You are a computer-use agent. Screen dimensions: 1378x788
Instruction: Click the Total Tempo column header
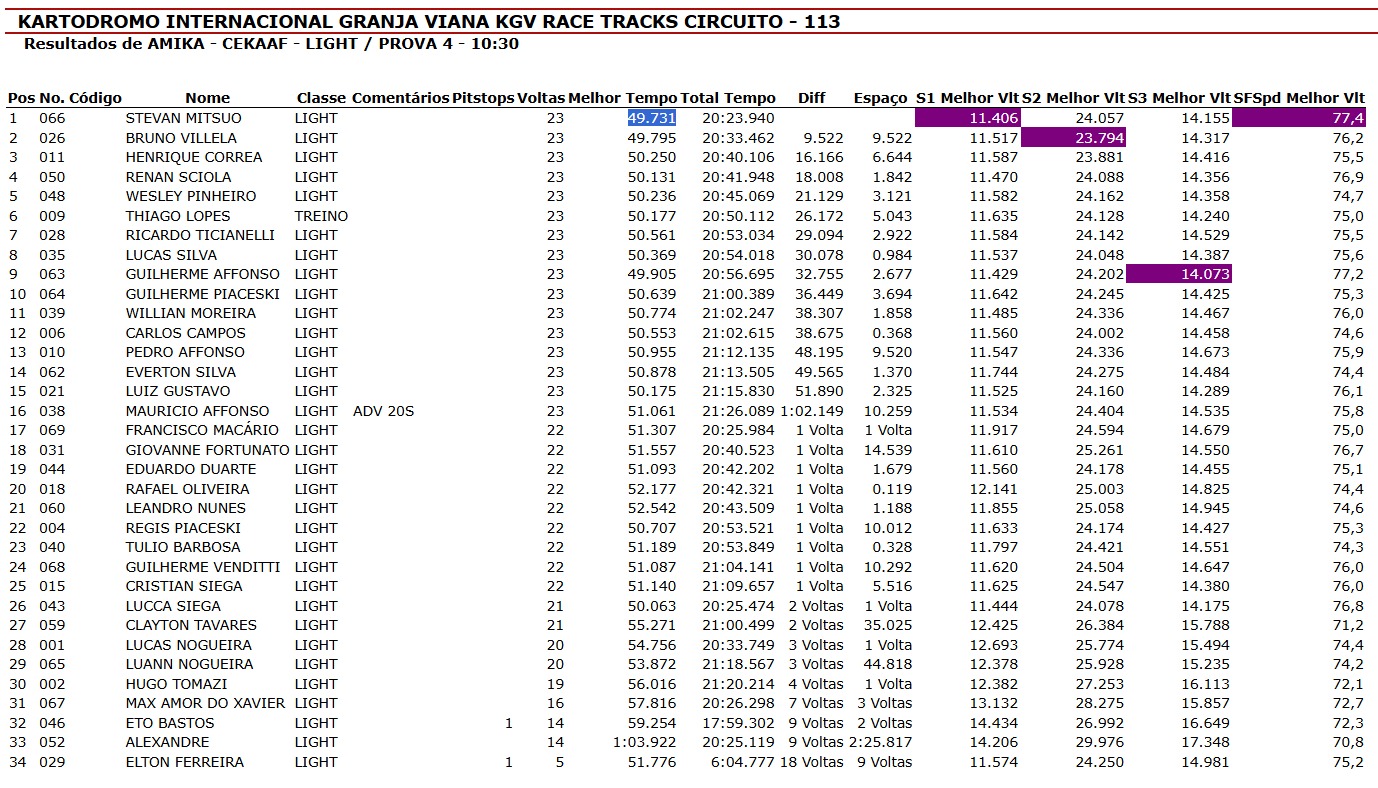click(x=728, y=98)
